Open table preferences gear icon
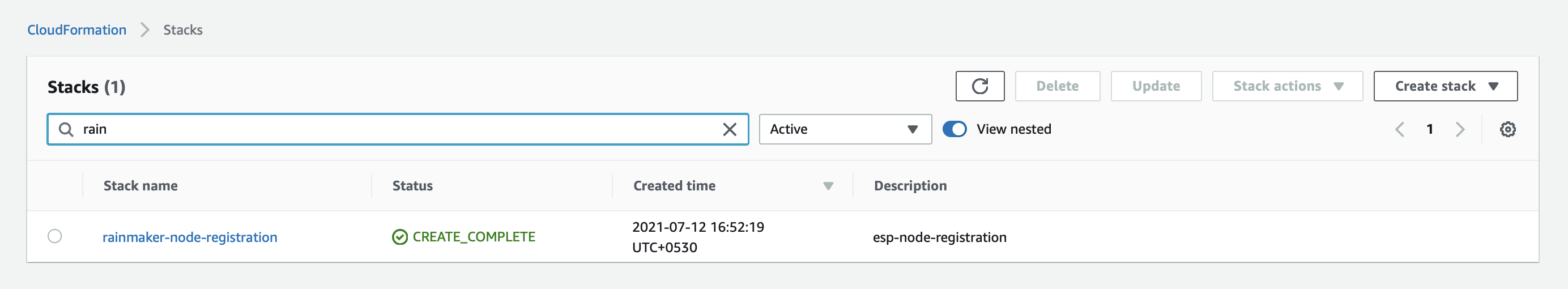 (1507, 129)
